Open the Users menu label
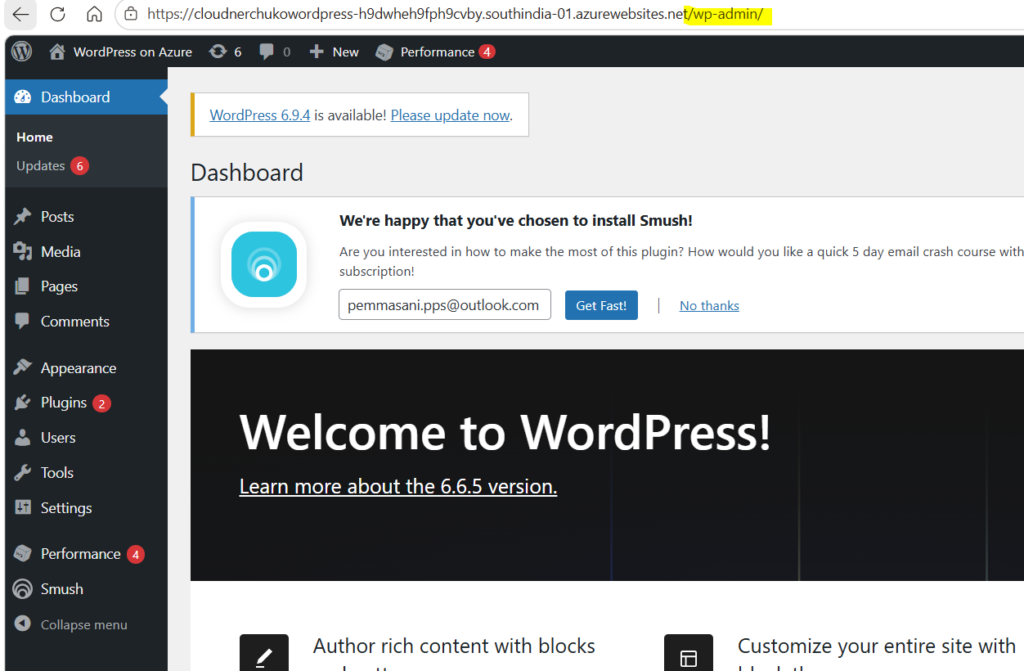The height and width of the screenshot is (671, 1024). click(58, 438)
